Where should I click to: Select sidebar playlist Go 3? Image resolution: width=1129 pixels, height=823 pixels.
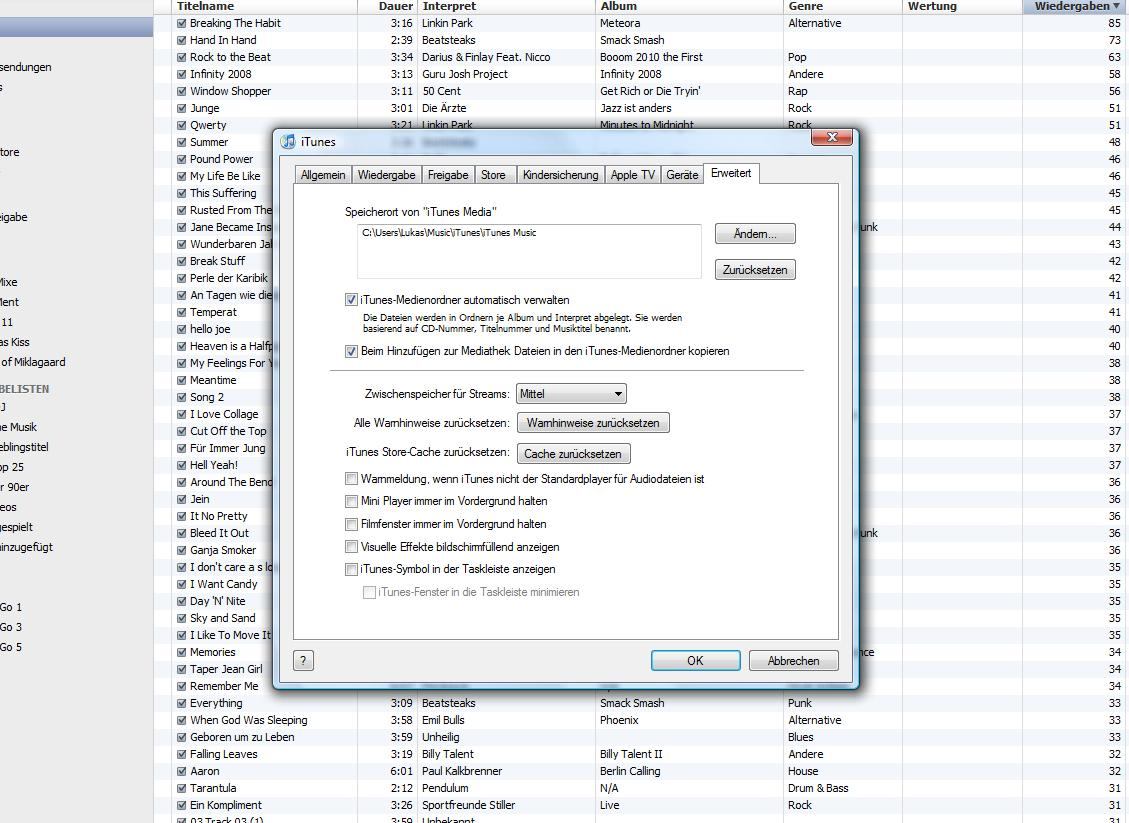11,626
